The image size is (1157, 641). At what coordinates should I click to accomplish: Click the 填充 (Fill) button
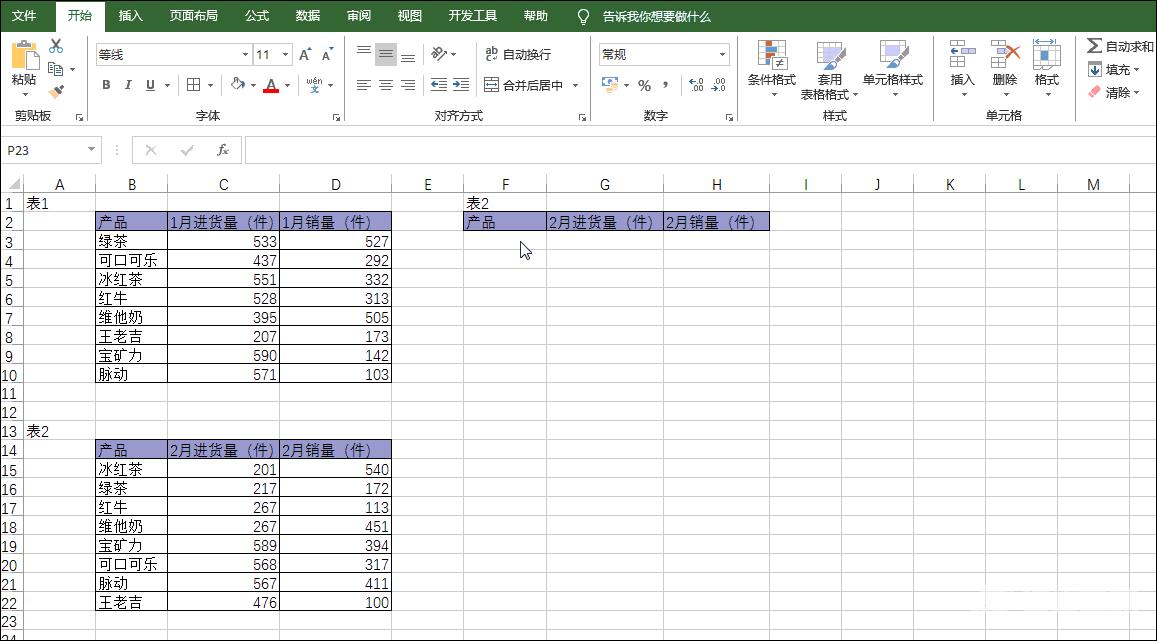pyautogui.click(x=1098, y=70)
